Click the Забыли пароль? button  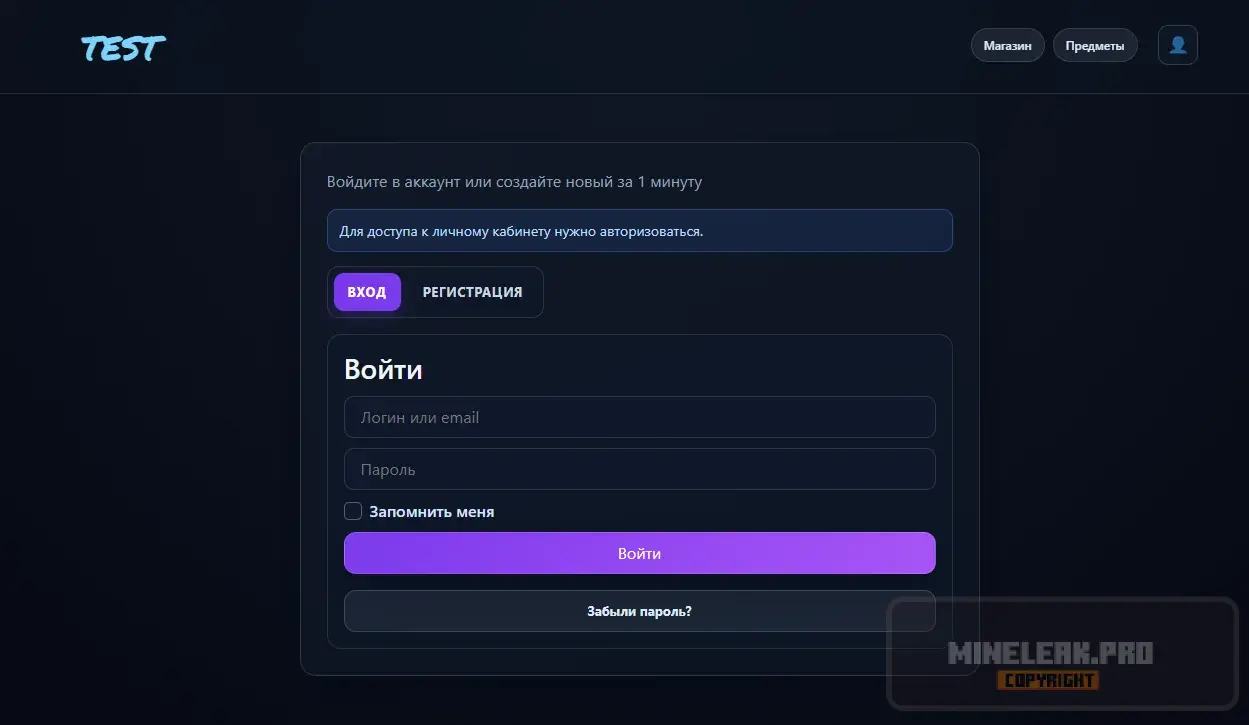point(639,611)
